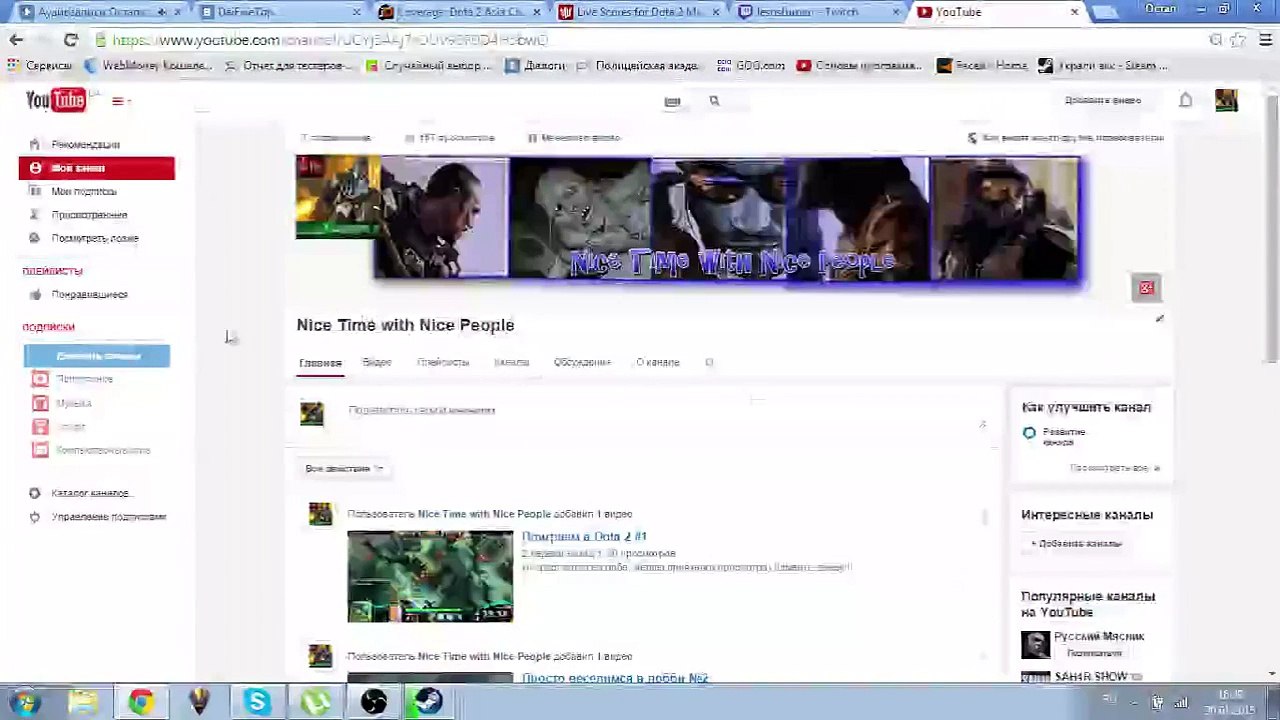This screenshot has height=720, width=1280.
Task: Click the YouTube logo
Action: coord(56,100)
